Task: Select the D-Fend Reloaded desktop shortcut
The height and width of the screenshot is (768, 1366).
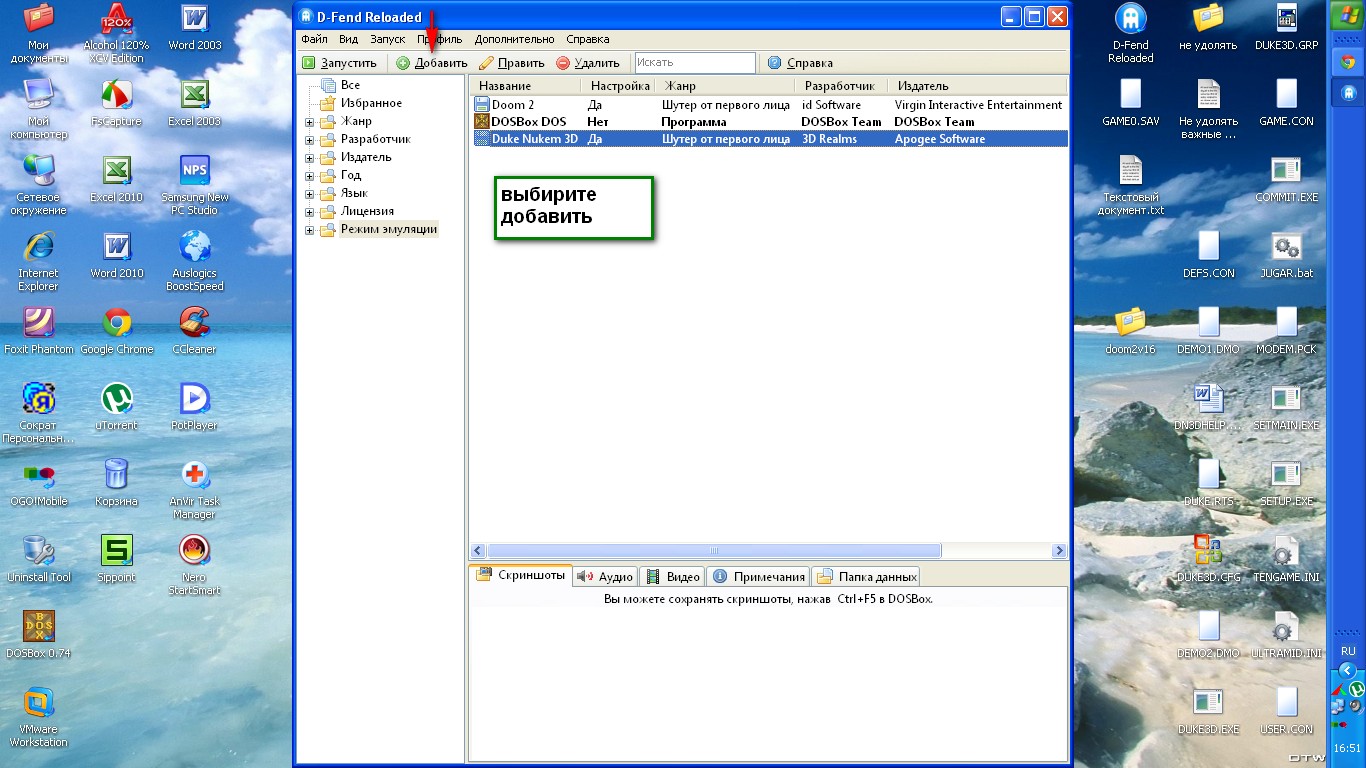Action: (1130, 33)
